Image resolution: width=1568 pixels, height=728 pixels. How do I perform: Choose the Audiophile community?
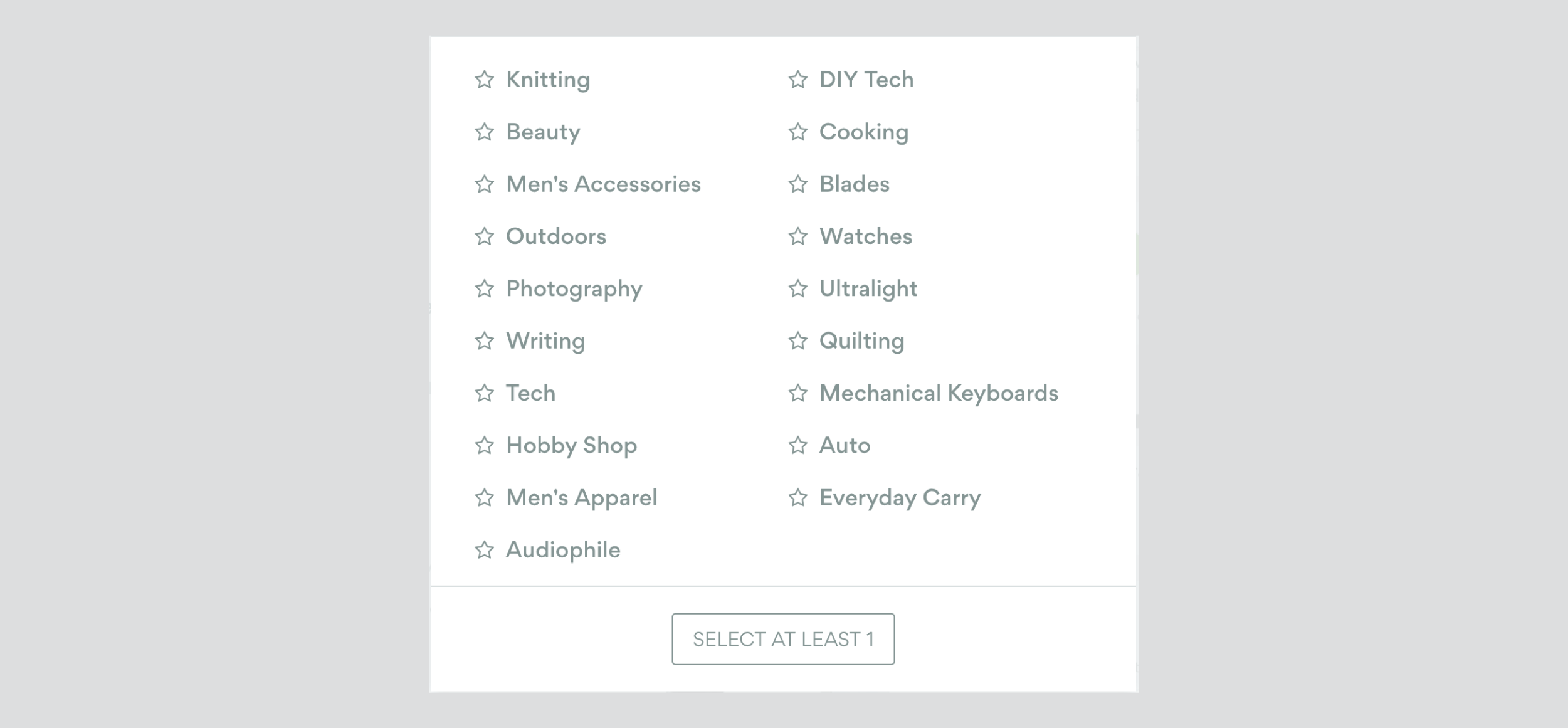click(x=563, y=550)
